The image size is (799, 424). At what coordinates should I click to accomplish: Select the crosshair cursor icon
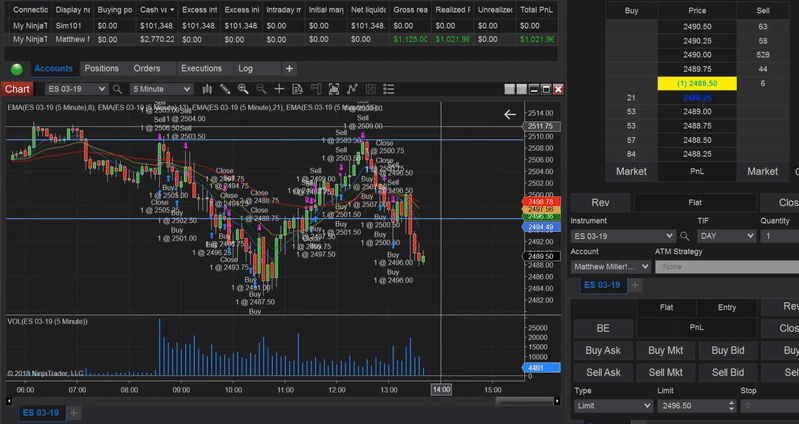click(x=279, y=89)
